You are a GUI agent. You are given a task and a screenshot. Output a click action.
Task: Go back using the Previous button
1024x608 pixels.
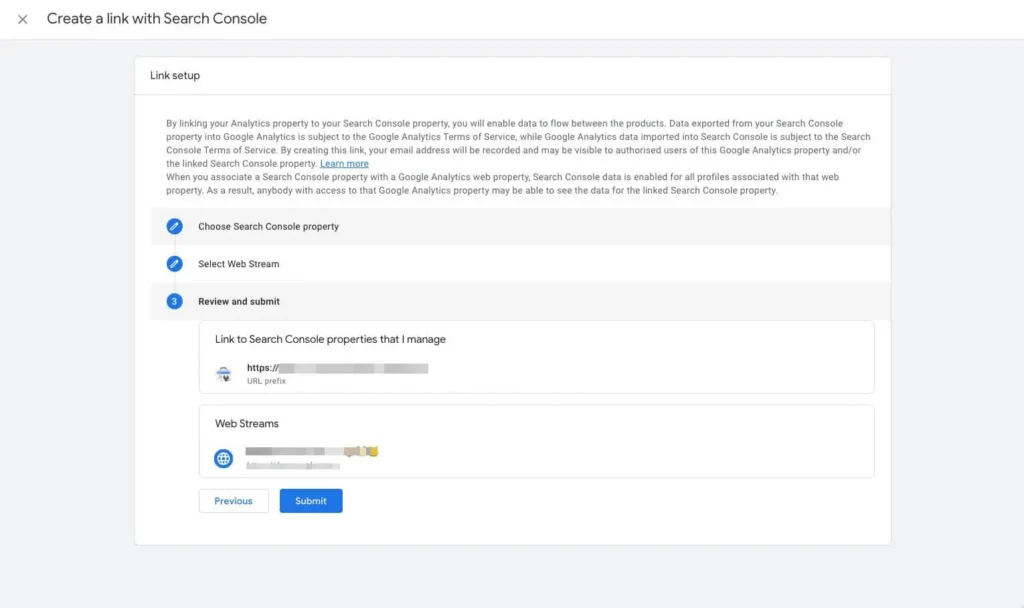233,500
